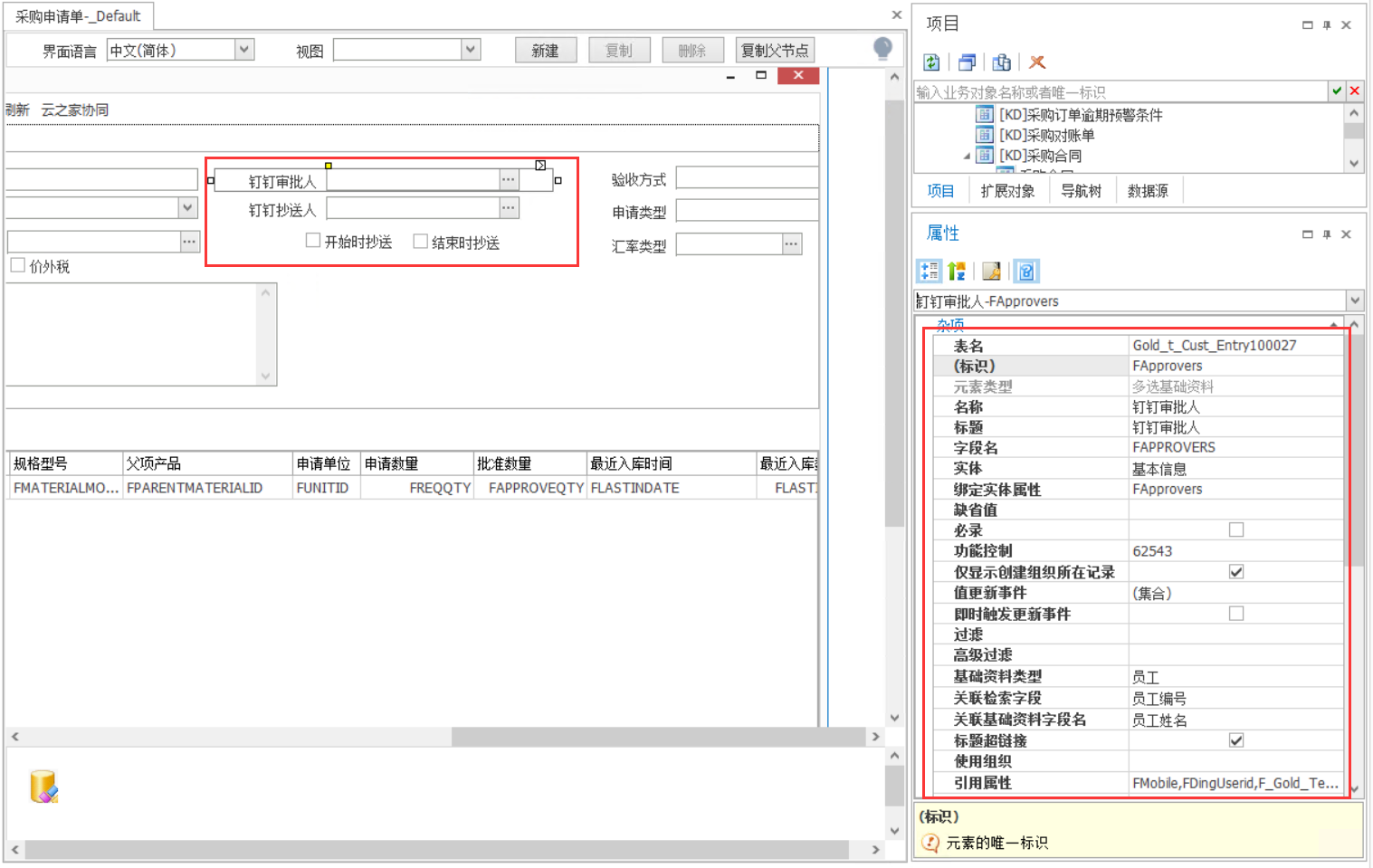
Task: Clear the search with the red X icon
Action: point(1355,91)
